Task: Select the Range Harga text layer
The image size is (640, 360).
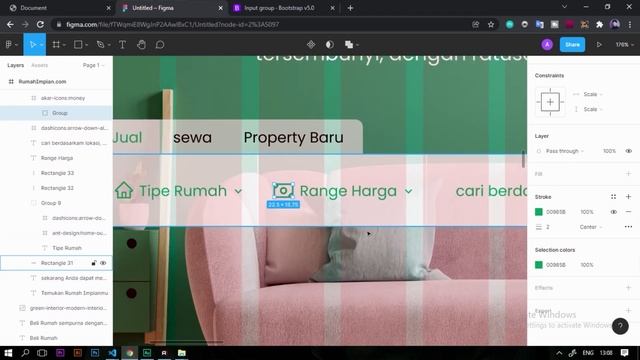Action: pyautogui.click(x=56, y=158)
